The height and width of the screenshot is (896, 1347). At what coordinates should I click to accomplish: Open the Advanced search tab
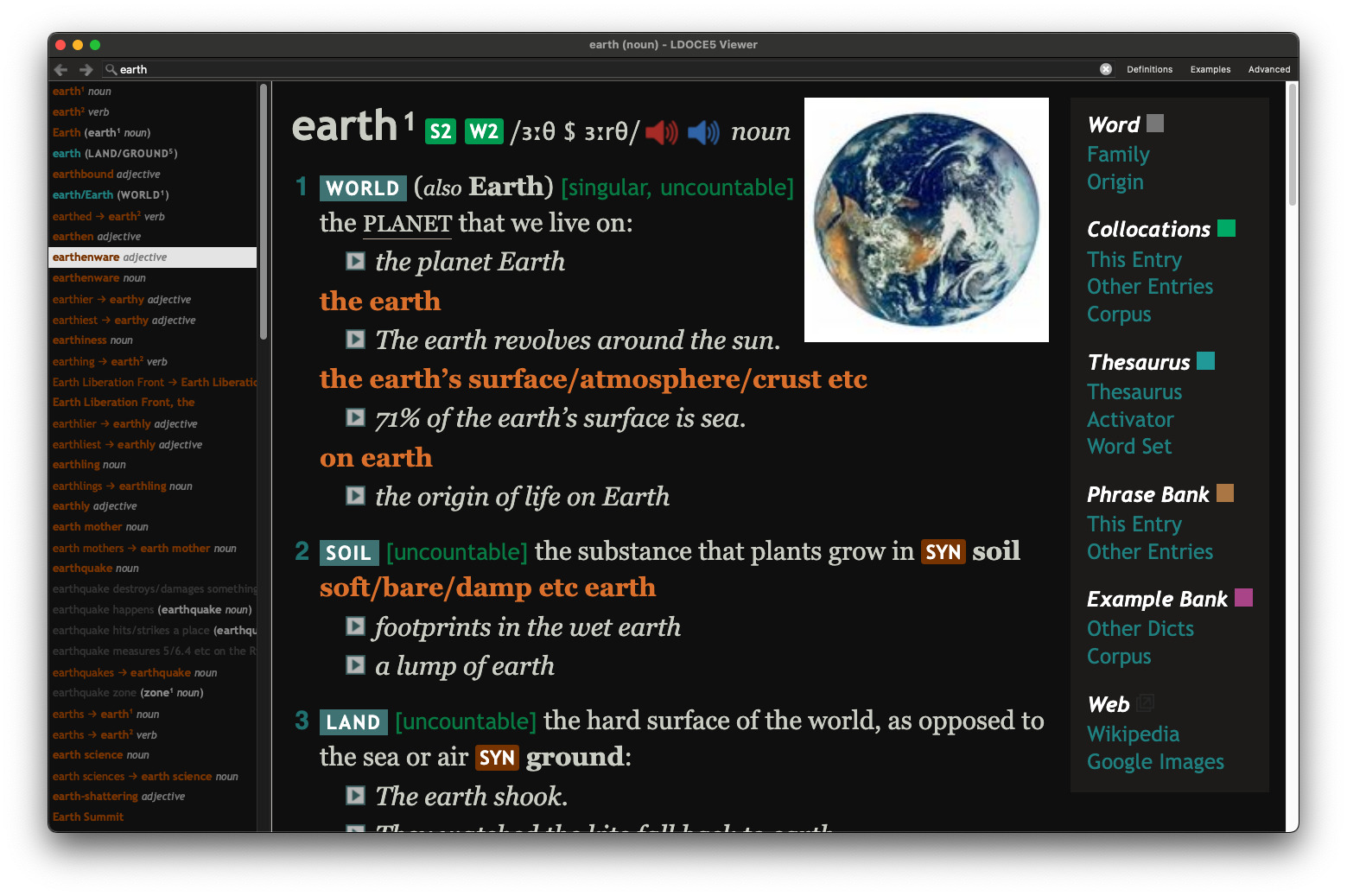coord(1268,69)
